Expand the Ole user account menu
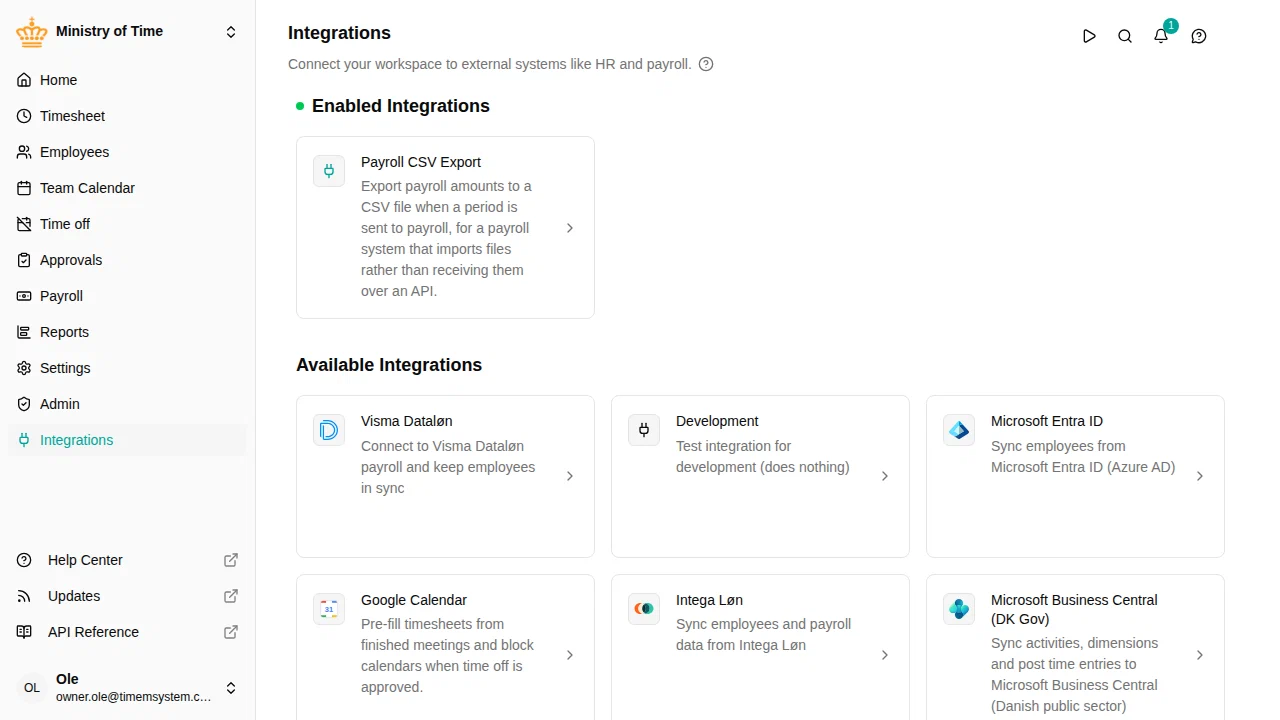This screenshot has width=1280, height=720. tap(231, 688)
